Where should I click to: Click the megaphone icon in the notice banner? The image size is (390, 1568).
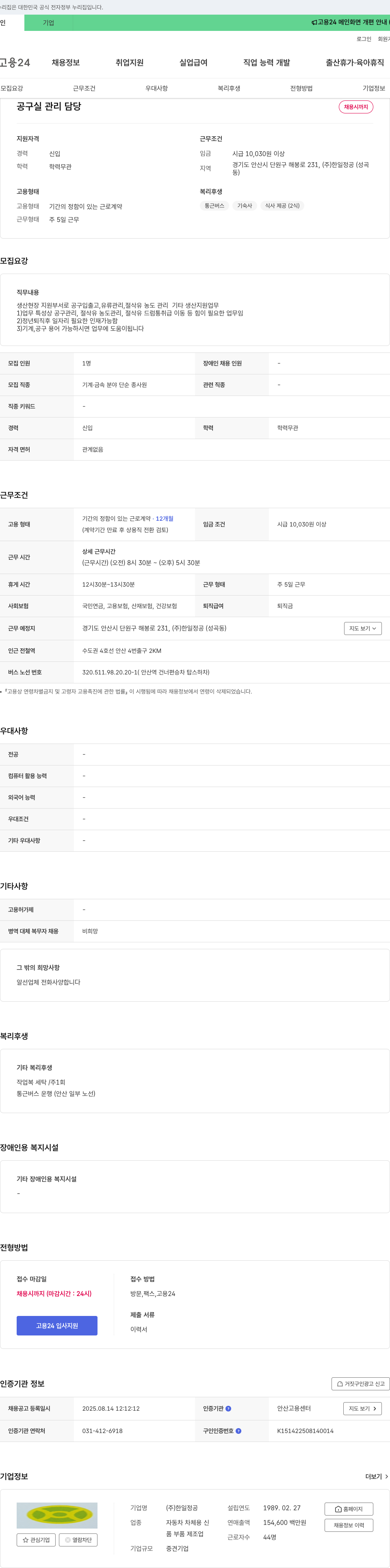tap(314, 22)
